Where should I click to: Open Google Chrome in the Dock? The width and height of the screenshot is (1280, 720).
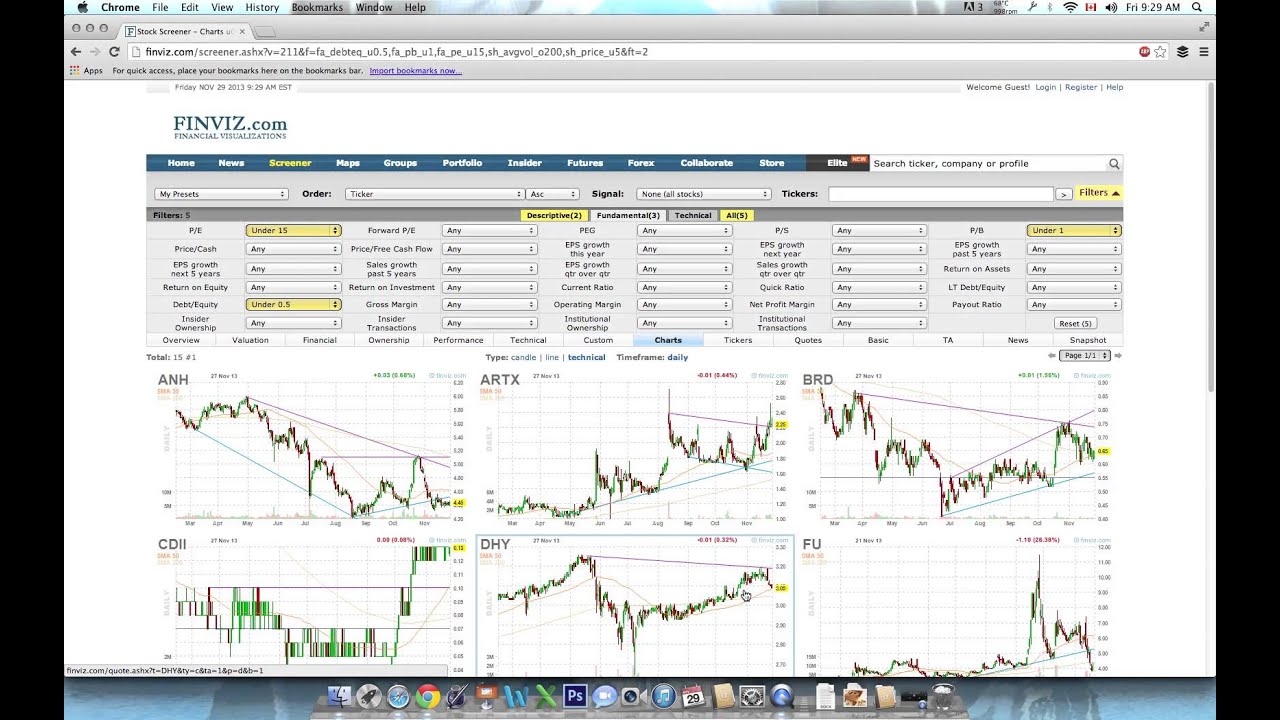tap(428, 696)
